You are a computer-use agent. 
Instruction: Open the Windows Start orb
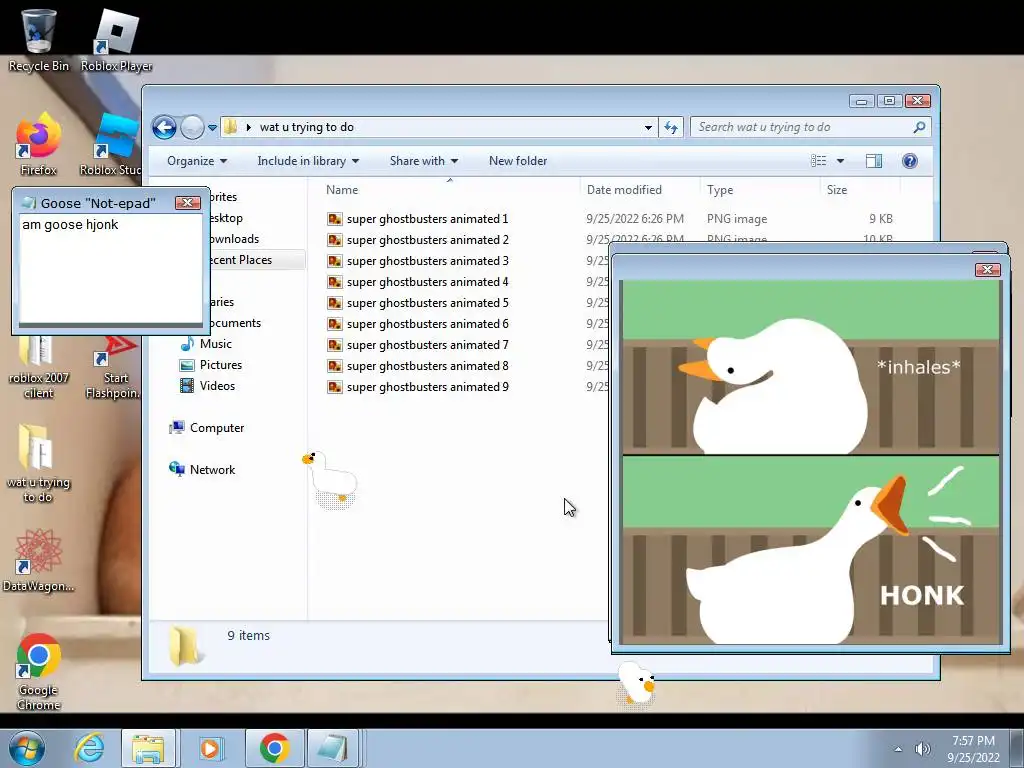(27, 748)
